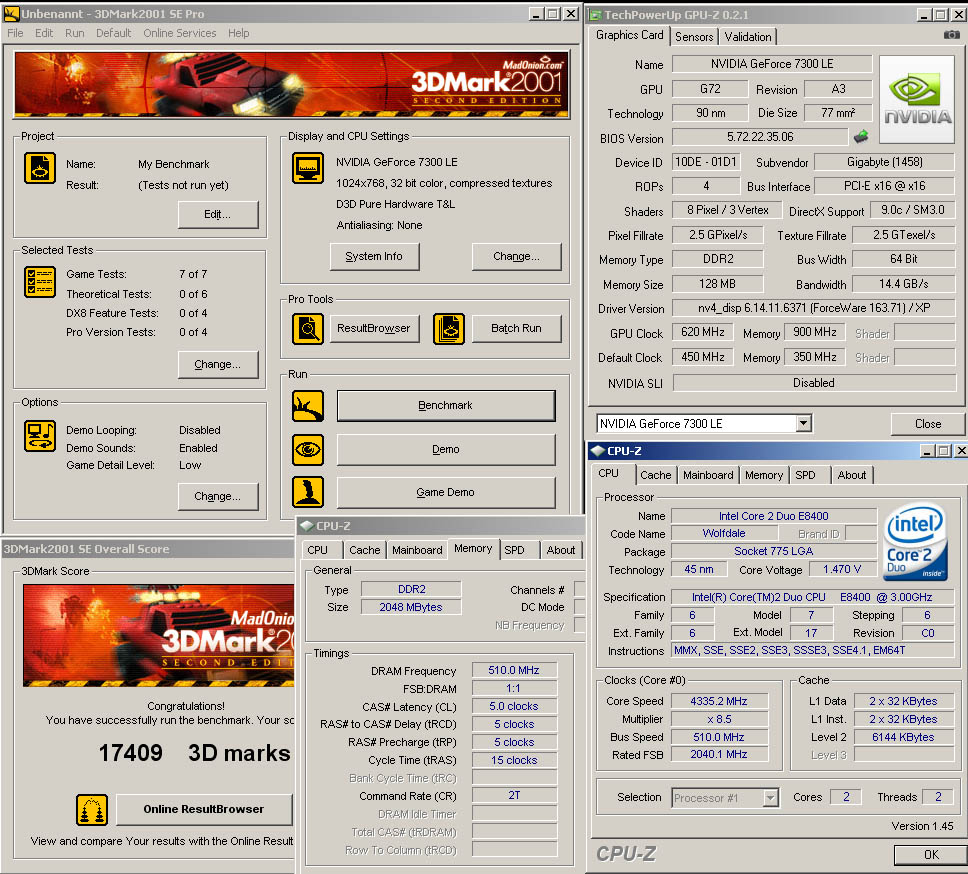The image size is (968, 874).
Task: Click the Batch Run button
Action: click(517, 328)
